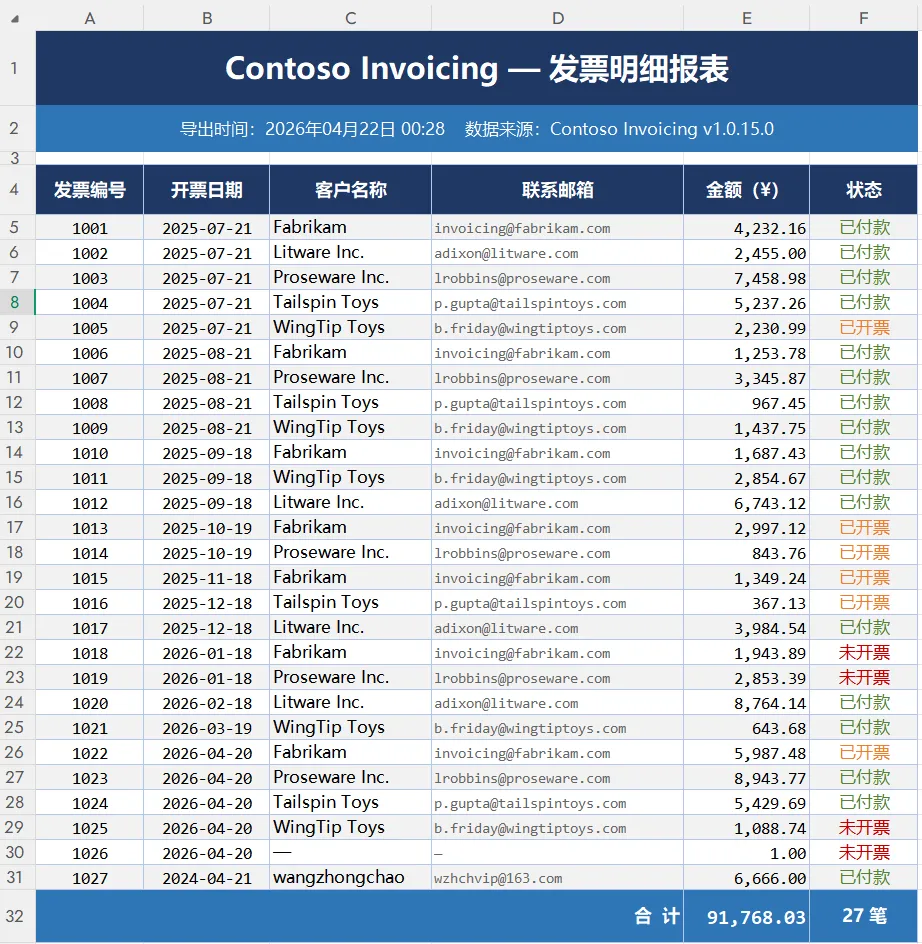The height and width of the screenshot is (944, 922).
Task: Select email p.gupta@tailspintoys.com for invoice 1008
Action: point(558,403)
